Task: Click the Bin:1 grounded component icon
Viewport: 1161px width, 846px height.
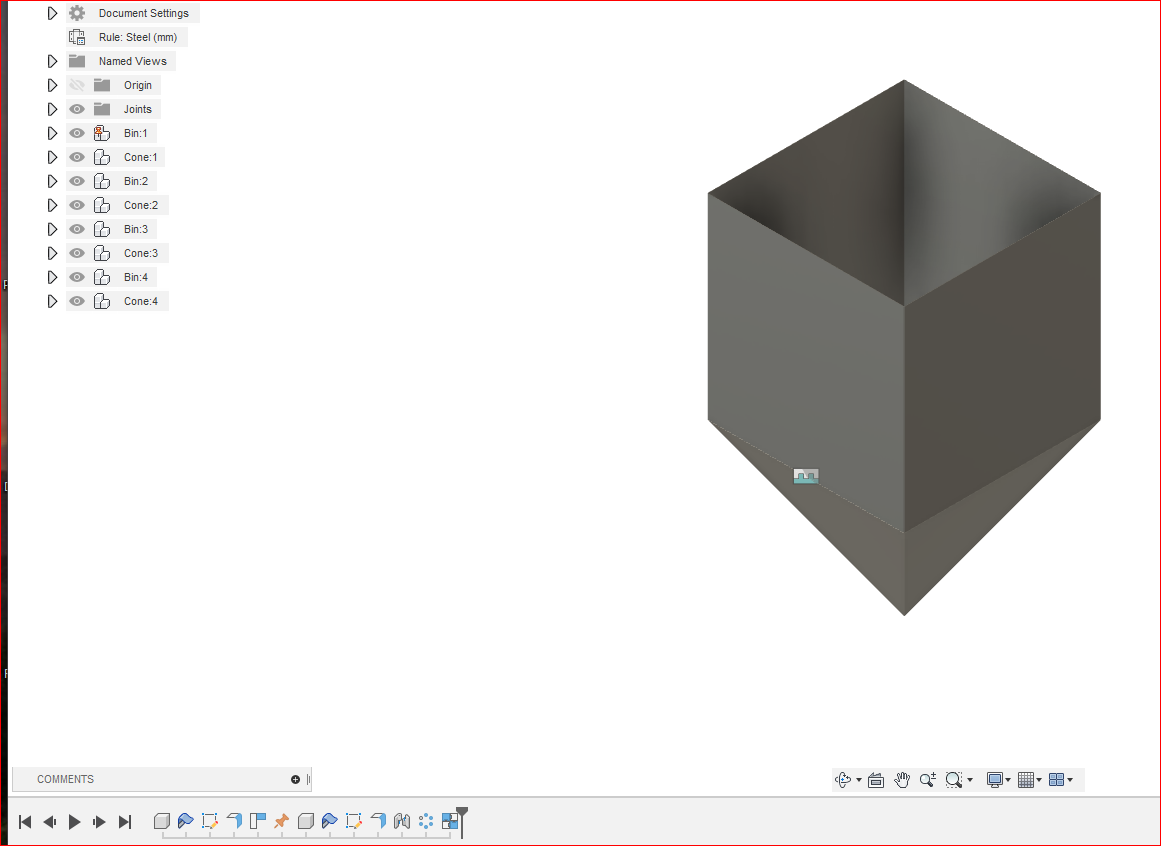Action: [x=102, y=133]
